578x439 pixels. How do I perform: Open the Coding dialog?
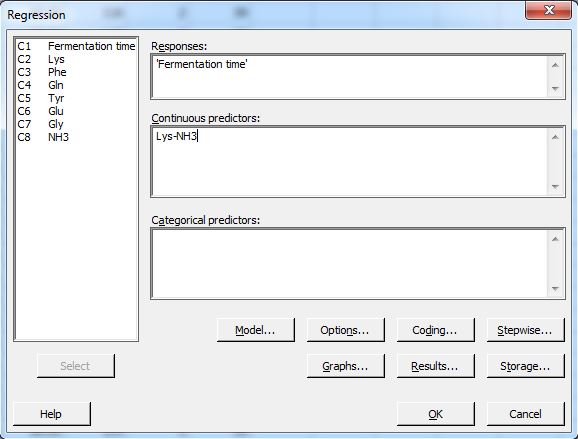pyautogui.click(x=435, y=330)
